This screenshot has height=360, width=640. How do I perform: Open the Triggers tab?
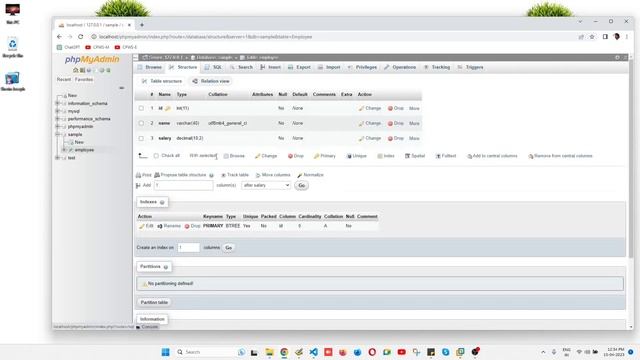tap(470, 67)
